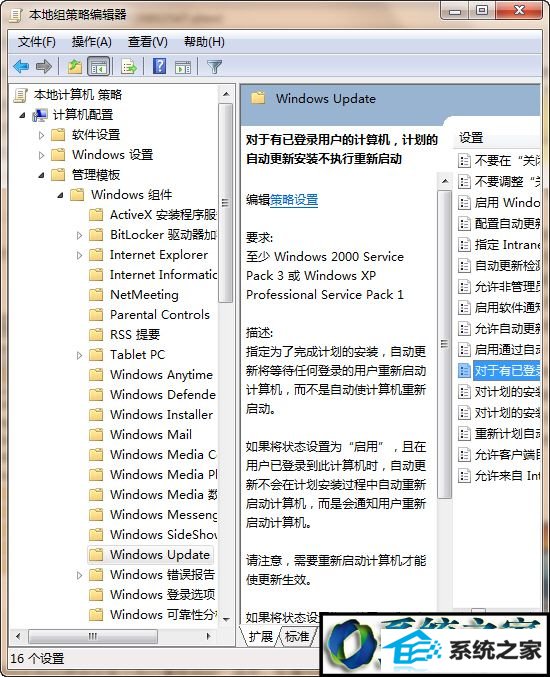Select the ActiveX 安装程序服务 folder

(x=163, y=215)
